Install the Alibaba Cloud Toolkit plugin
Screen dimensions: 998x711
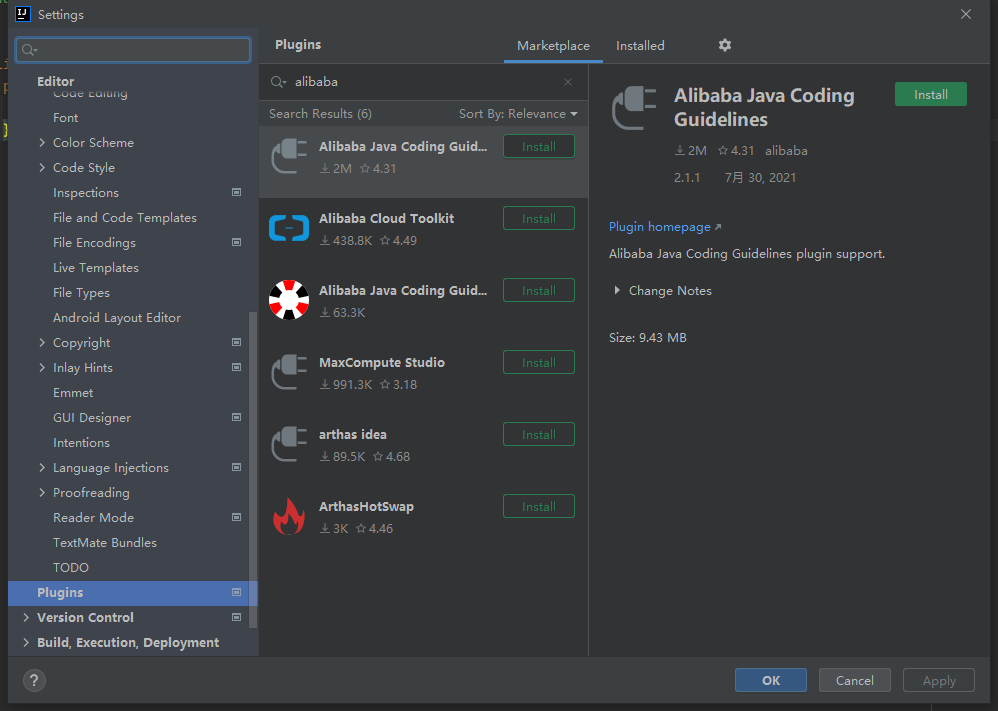point(538,219)
